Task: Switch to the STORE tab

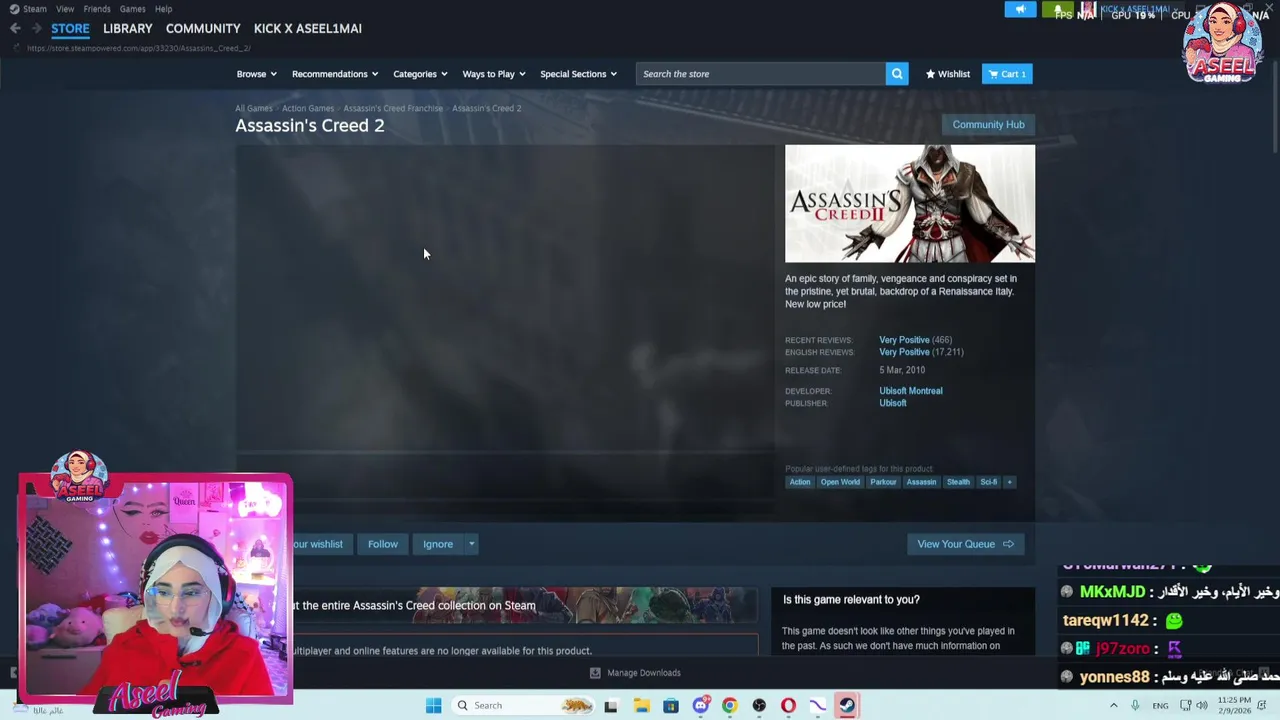Action: pyautogui.click(x=70, y=28)
